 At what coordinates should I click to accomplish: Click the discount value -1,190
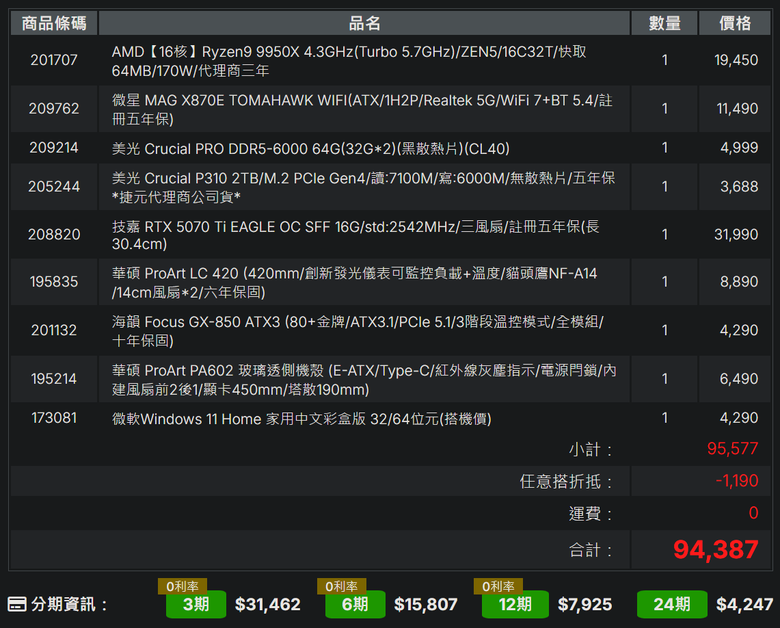coord(737,481)
